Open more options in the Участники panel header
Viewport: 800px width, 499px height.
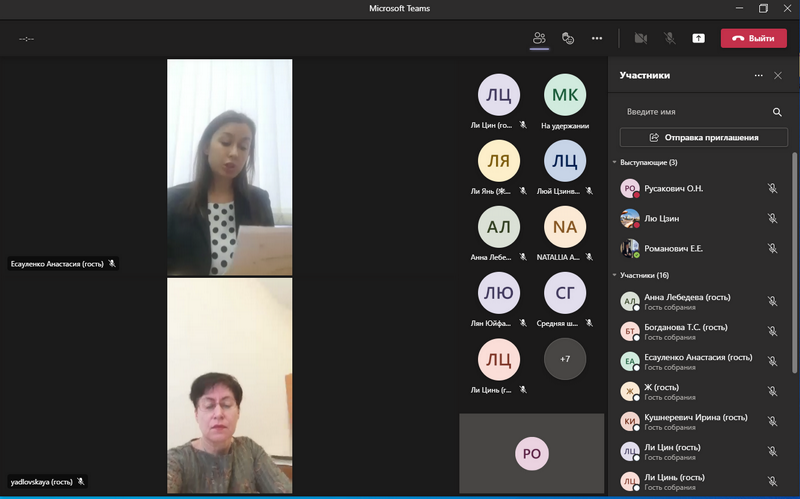[759, 76]
